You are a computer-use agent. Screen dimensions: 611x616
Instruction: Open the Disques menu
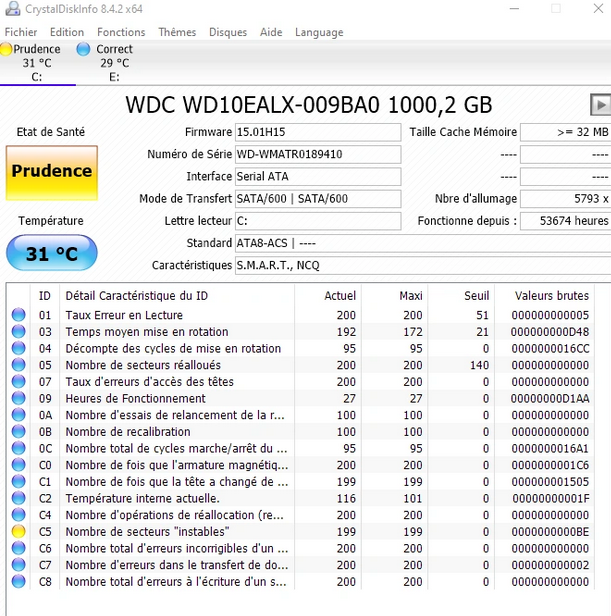(x=228, y=32)
